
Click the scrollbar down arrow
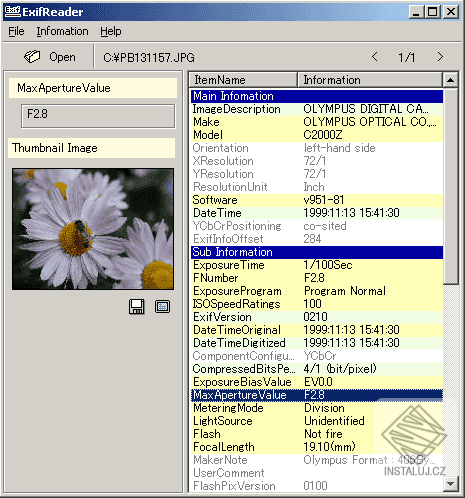click(450, 484)
